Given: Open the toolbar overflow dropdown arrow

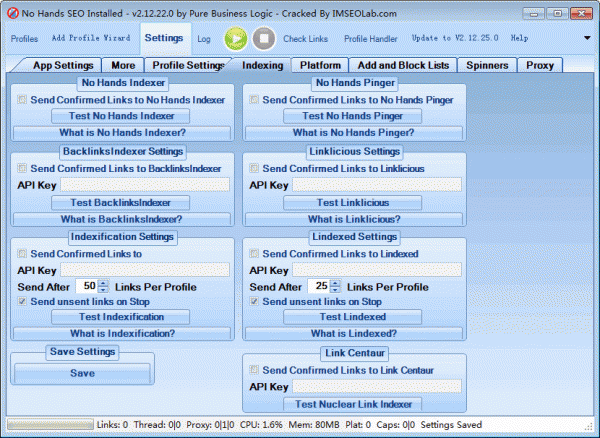Looking at the screenshot, I should (587, 38).
